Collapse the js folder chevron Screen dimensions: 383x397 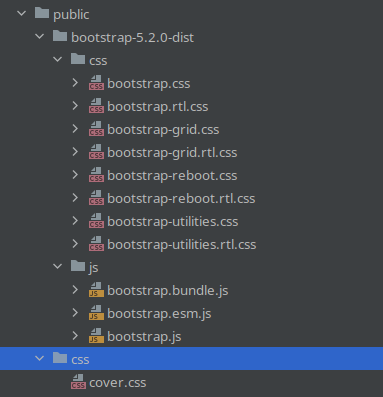[x=58, y=266]
